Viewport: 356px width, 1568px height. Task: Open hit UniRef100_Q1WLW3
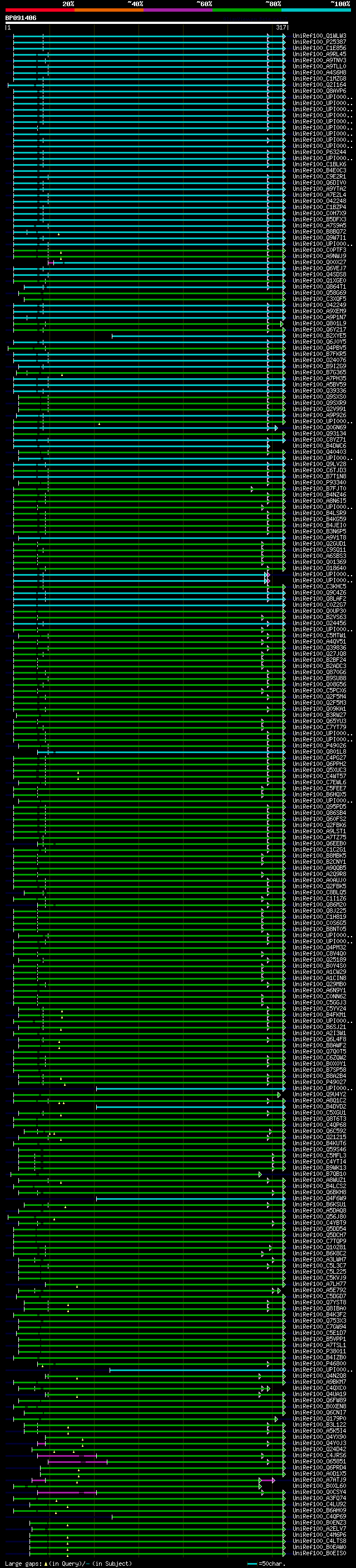(319, 36)
